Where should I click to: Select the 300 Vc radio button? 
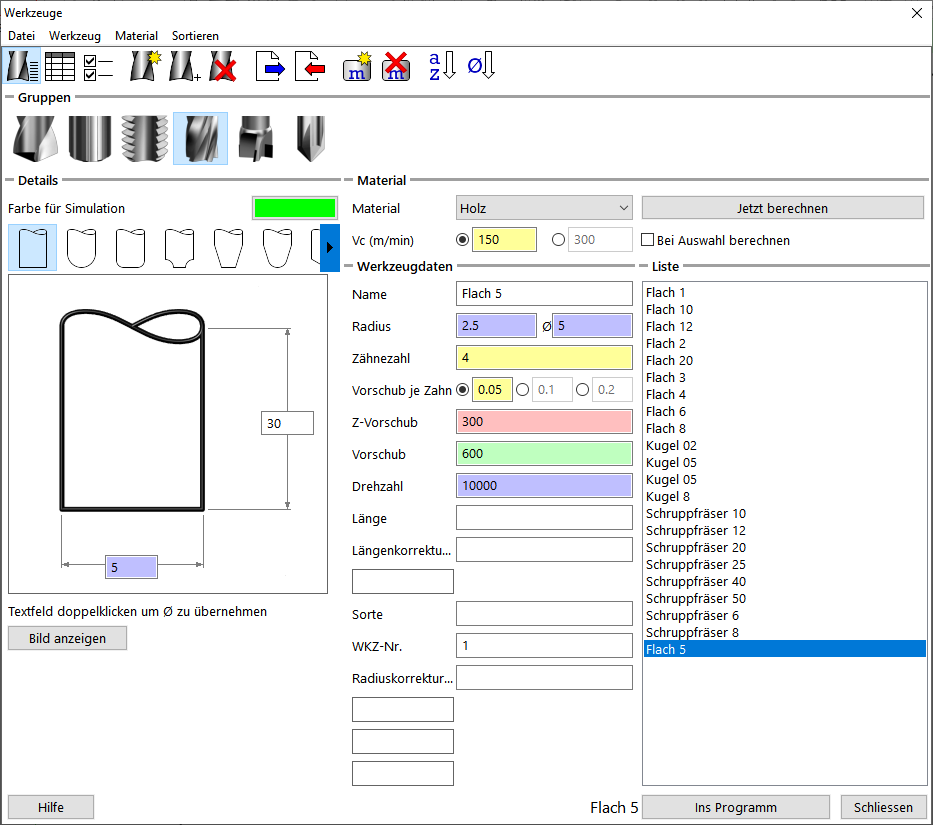(x=558, y=240)
